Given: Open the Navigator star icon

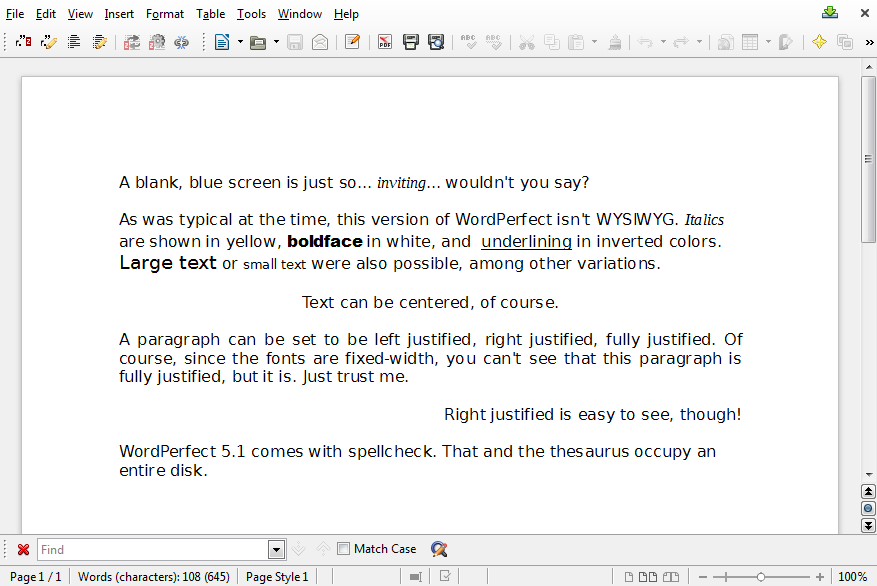Looking at the screenshot, I should pos(819,42).
